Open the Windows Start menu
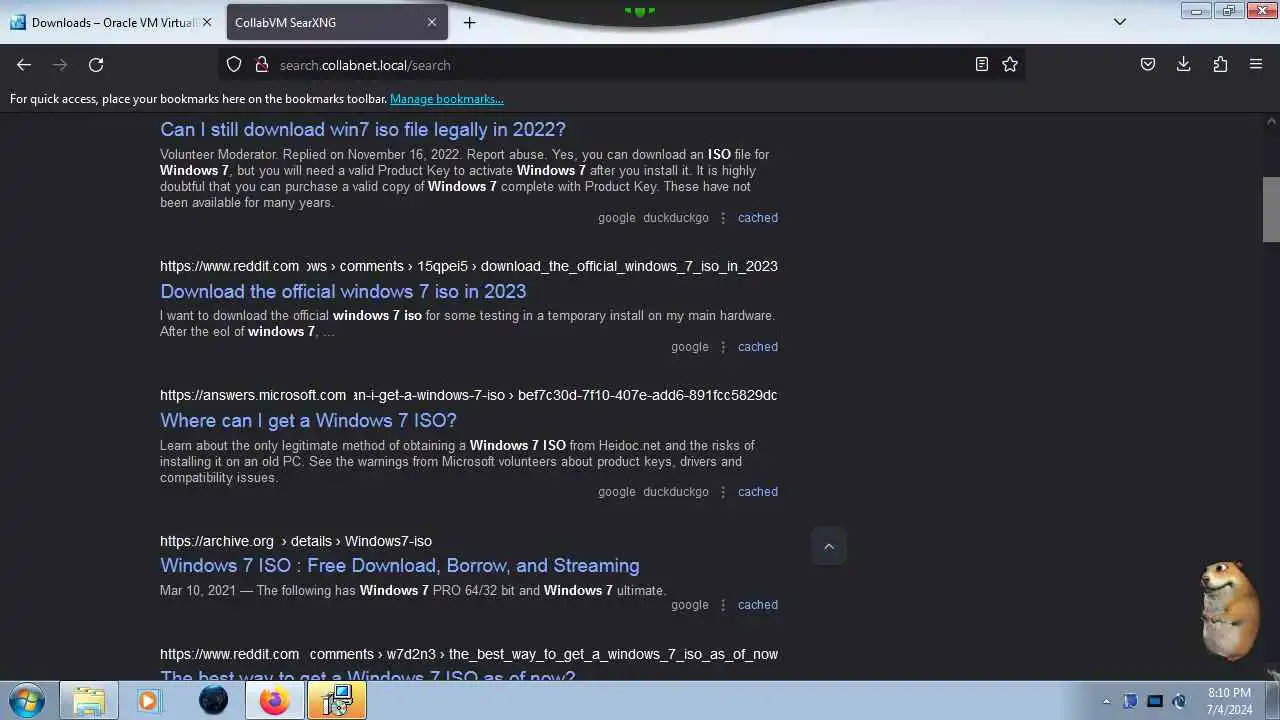This screenshot has width=1280, height=720. [27, 700]
